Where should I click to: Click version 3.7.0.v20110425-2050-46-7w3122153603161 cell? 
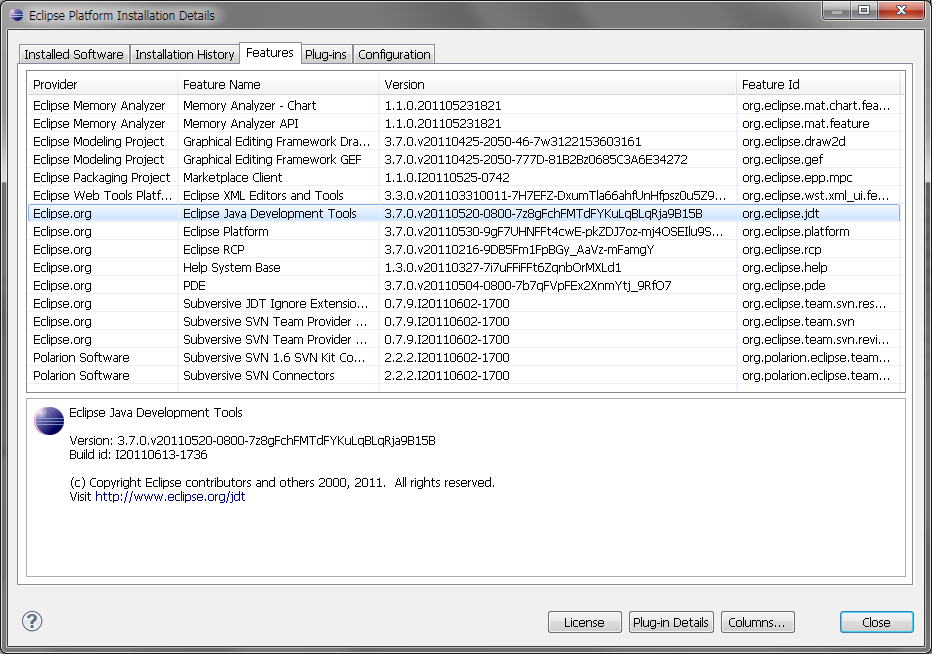point(513,142)
